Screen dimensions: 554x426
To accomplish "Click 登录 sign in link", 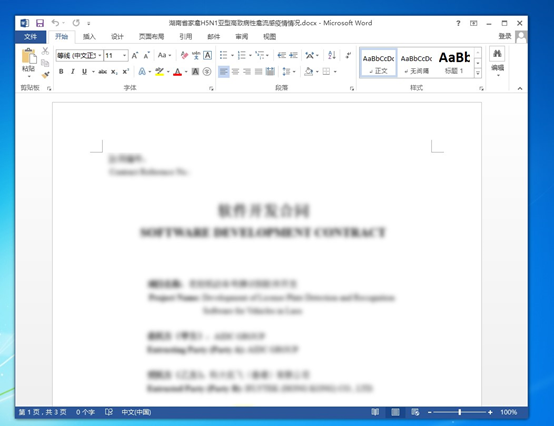I will point(505,36).
